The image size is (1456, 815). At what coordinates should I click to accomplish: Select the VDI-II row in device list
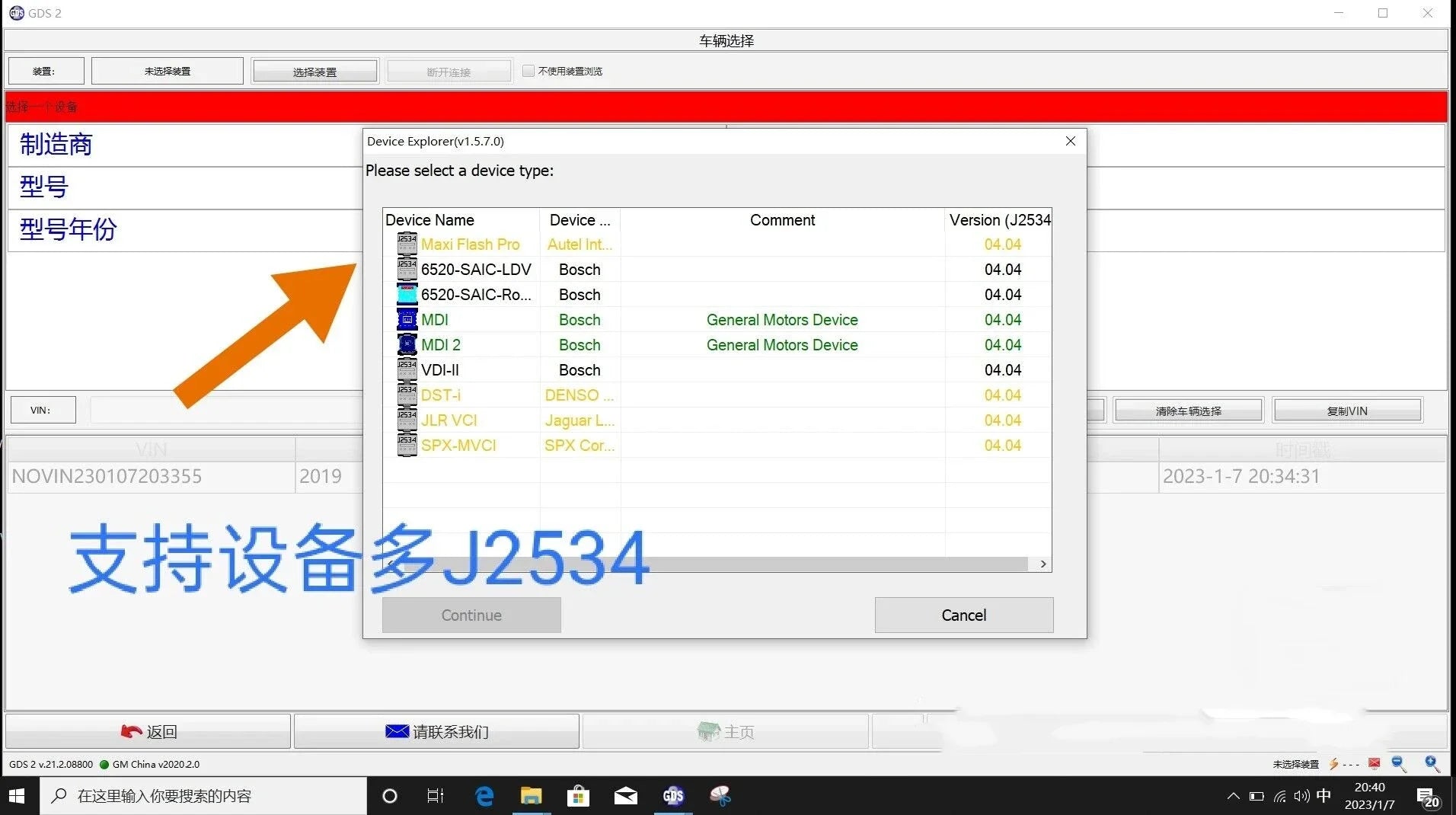tap(440, 370)
